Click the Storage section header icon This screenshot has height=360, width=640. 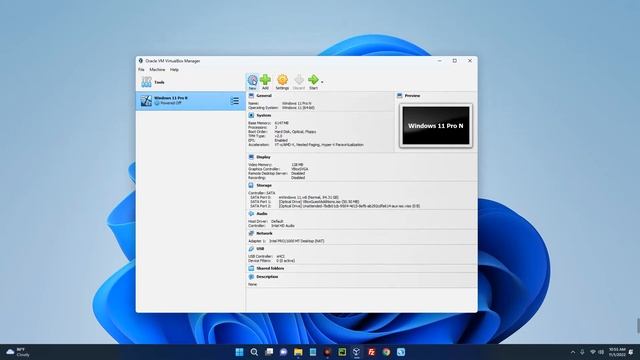tap(251, 185)
